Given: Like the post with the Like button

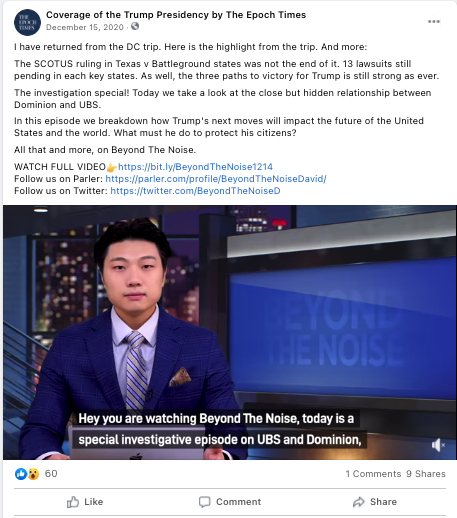Looking at the screenshot, I should pyautogui.click(x=85, y=502).
